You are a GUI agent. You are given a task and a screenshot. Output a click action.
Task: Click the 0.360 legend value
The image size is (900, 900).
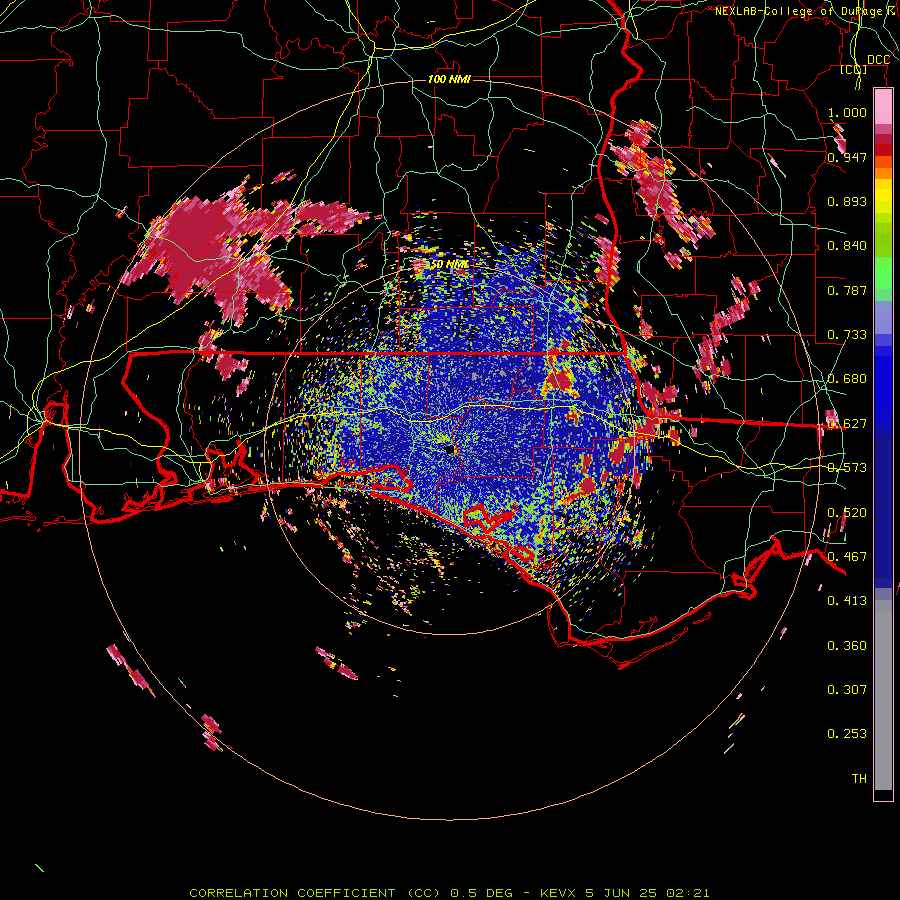coord(847,646)
